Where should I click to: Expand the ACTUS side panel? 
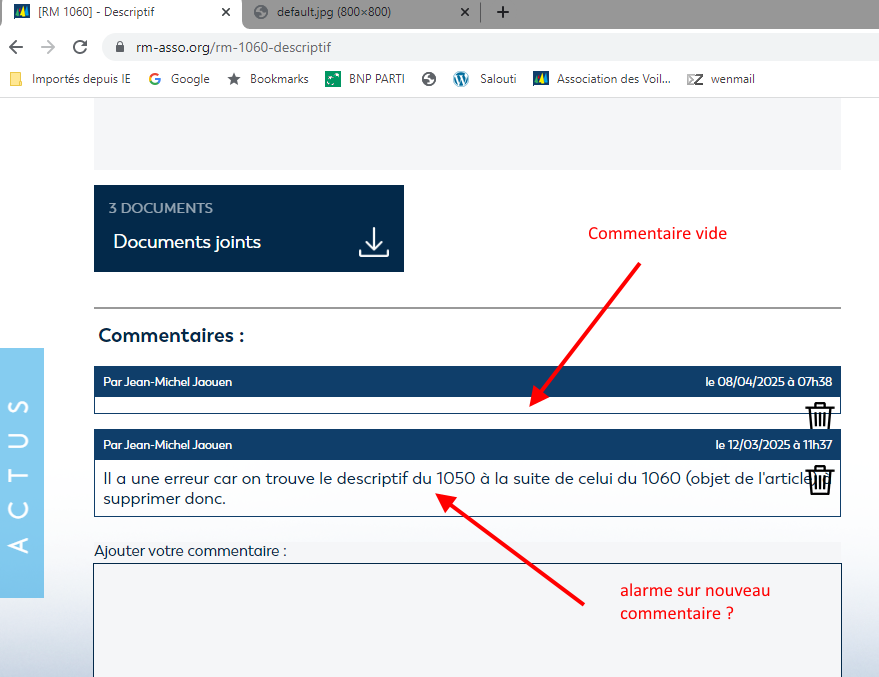pos(21,472)
